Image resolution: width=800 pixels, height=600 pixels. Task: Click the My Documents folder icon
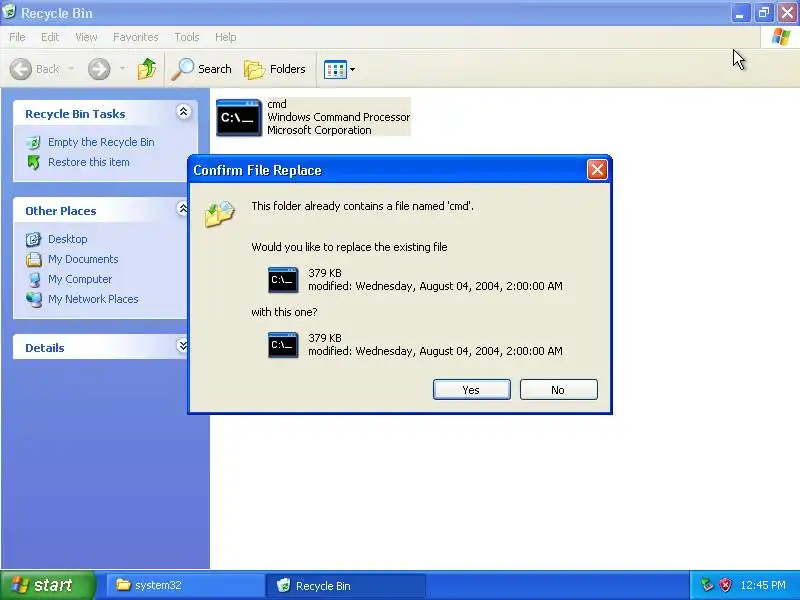coord(33,259)
